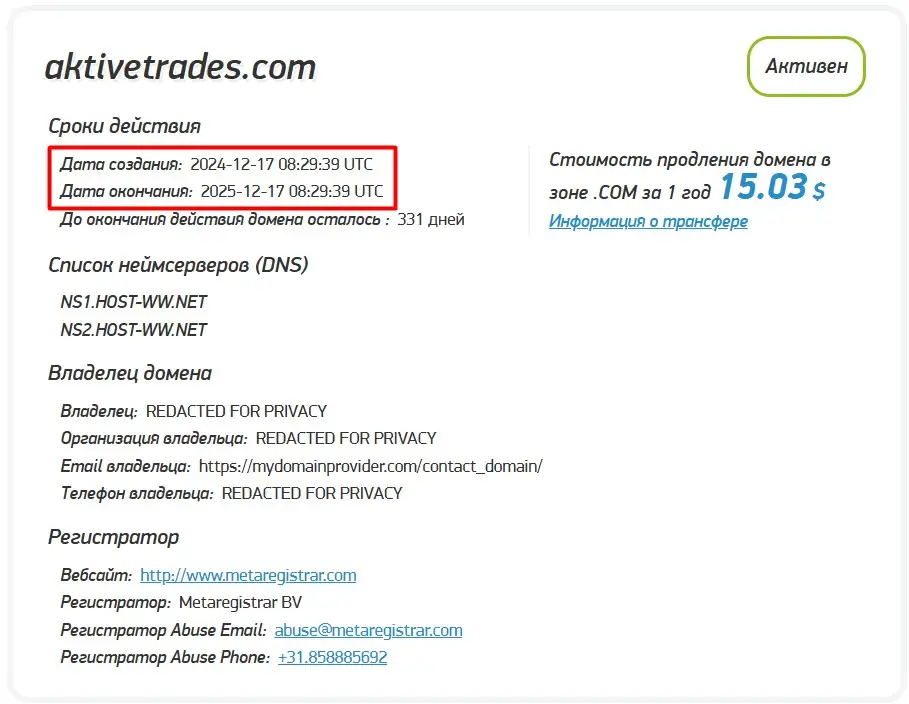This screenshot has height=704, width=909.
Task: Visit http://www.metaregistrar.com registrar website
Action: [248, 575]
